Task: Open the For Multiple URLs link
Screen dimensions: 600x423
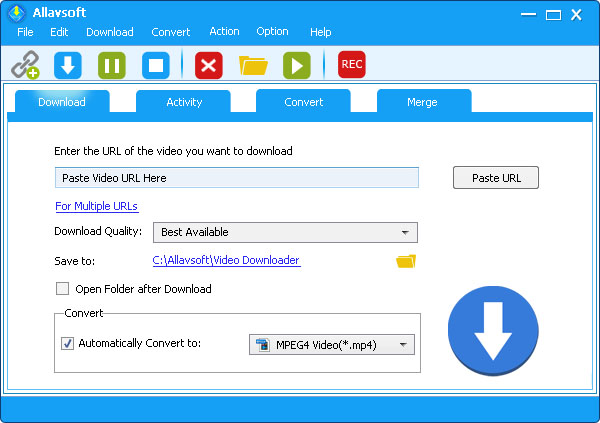Action: coord(96,206)
